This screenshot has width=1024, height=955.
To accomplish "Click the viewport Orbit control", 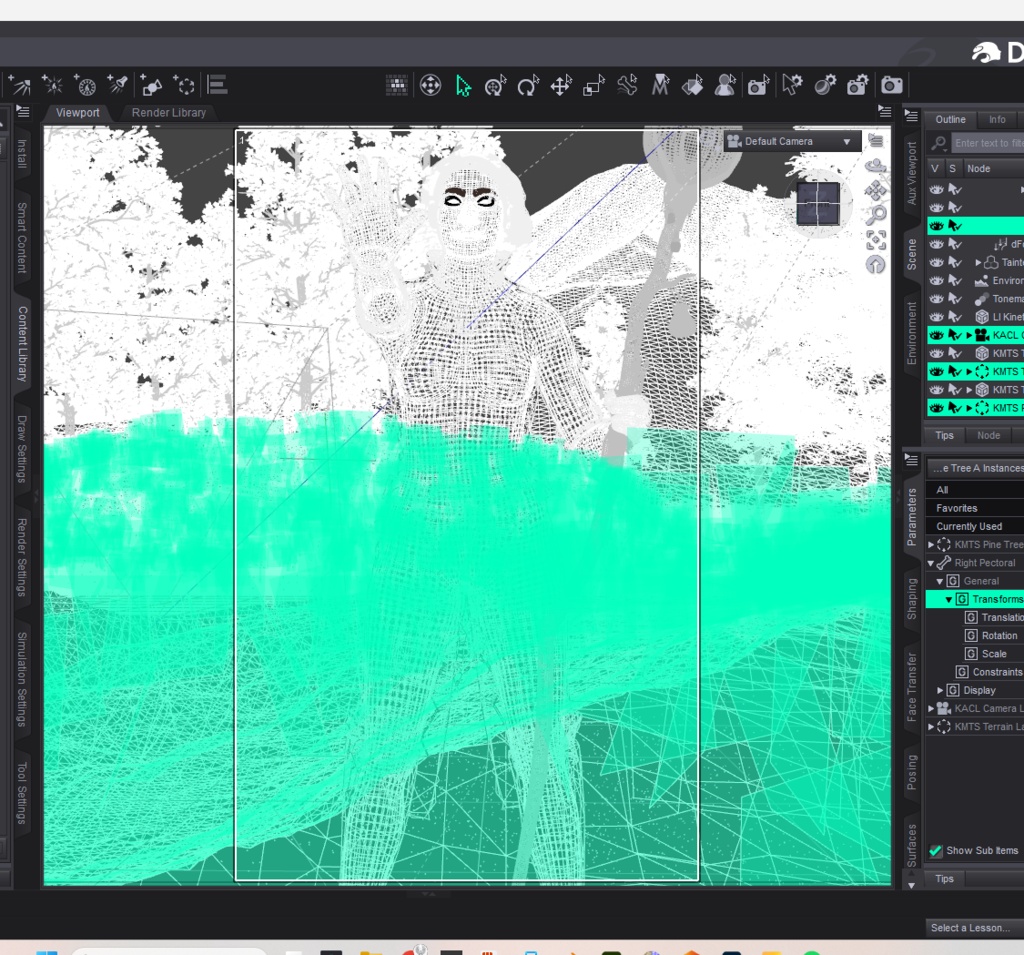I will pyautogui.click(x=876, y=166).
